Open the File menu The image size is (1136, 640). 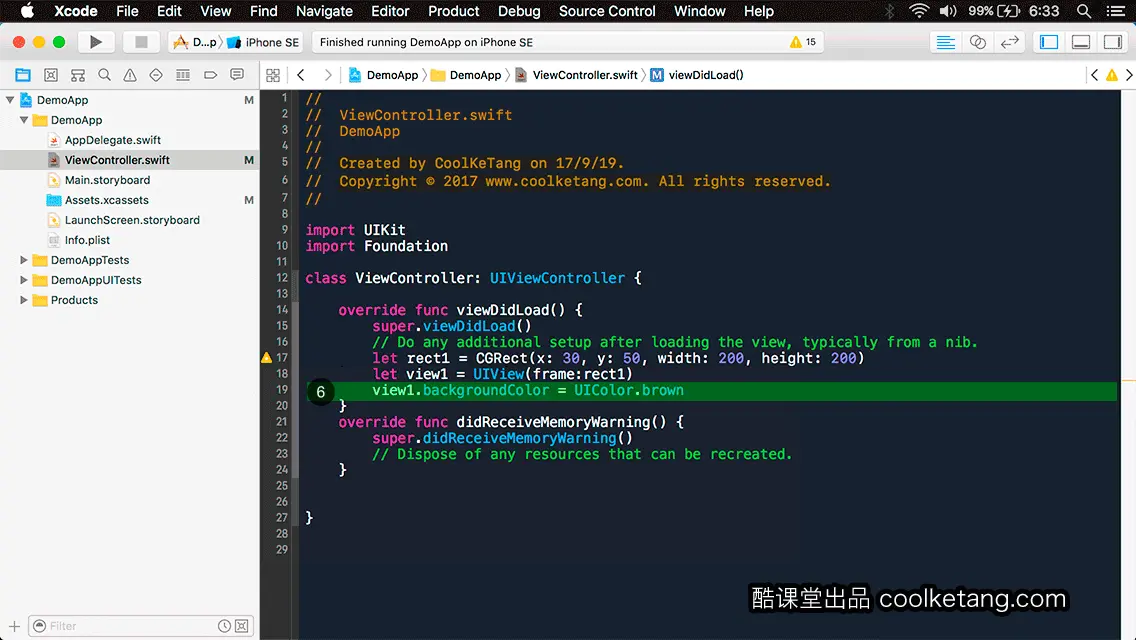pyautogui.click(x=127, y=11)
